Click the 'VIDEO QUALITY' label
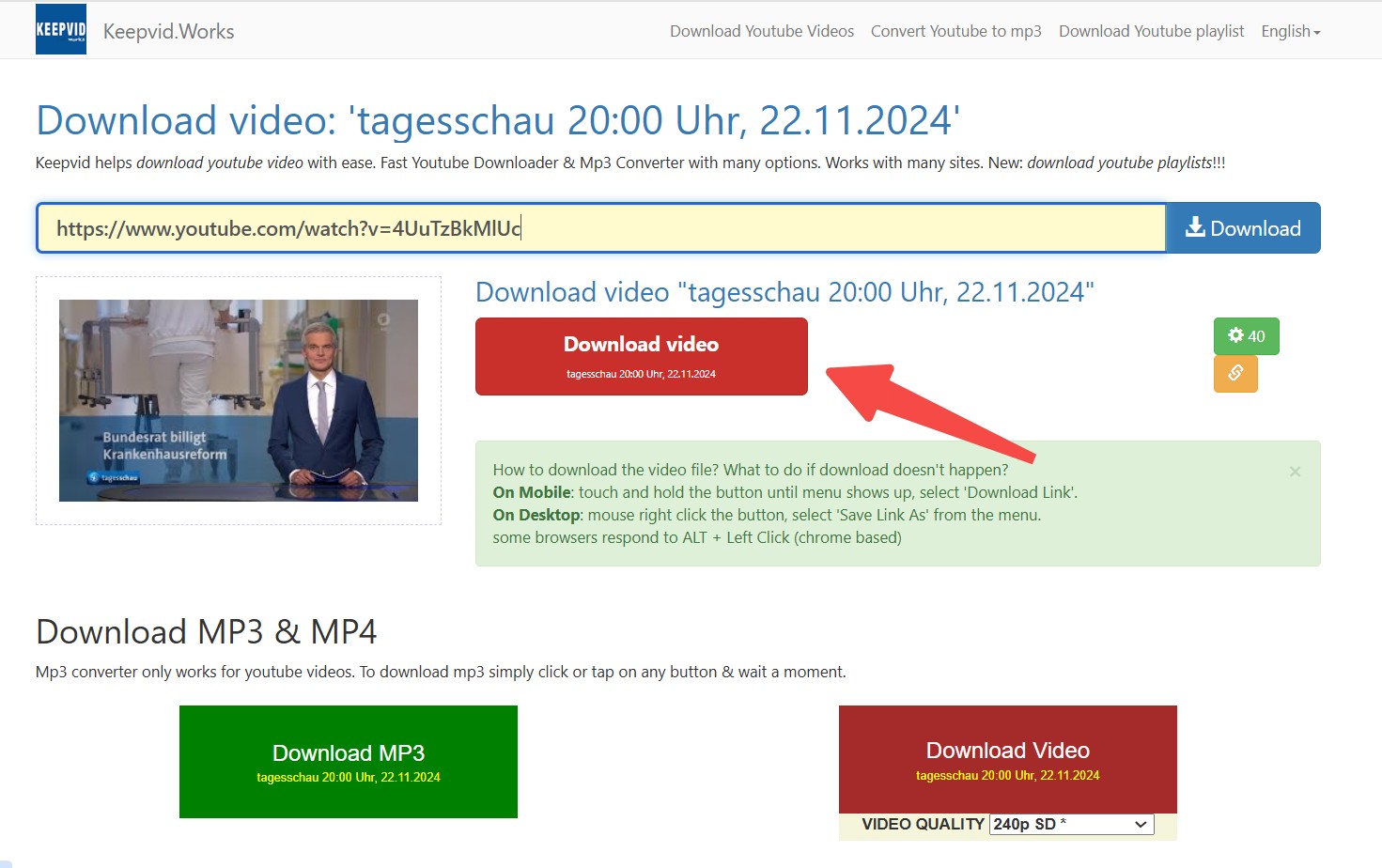Screen dimensions: 1382x868 click(923, 824)
